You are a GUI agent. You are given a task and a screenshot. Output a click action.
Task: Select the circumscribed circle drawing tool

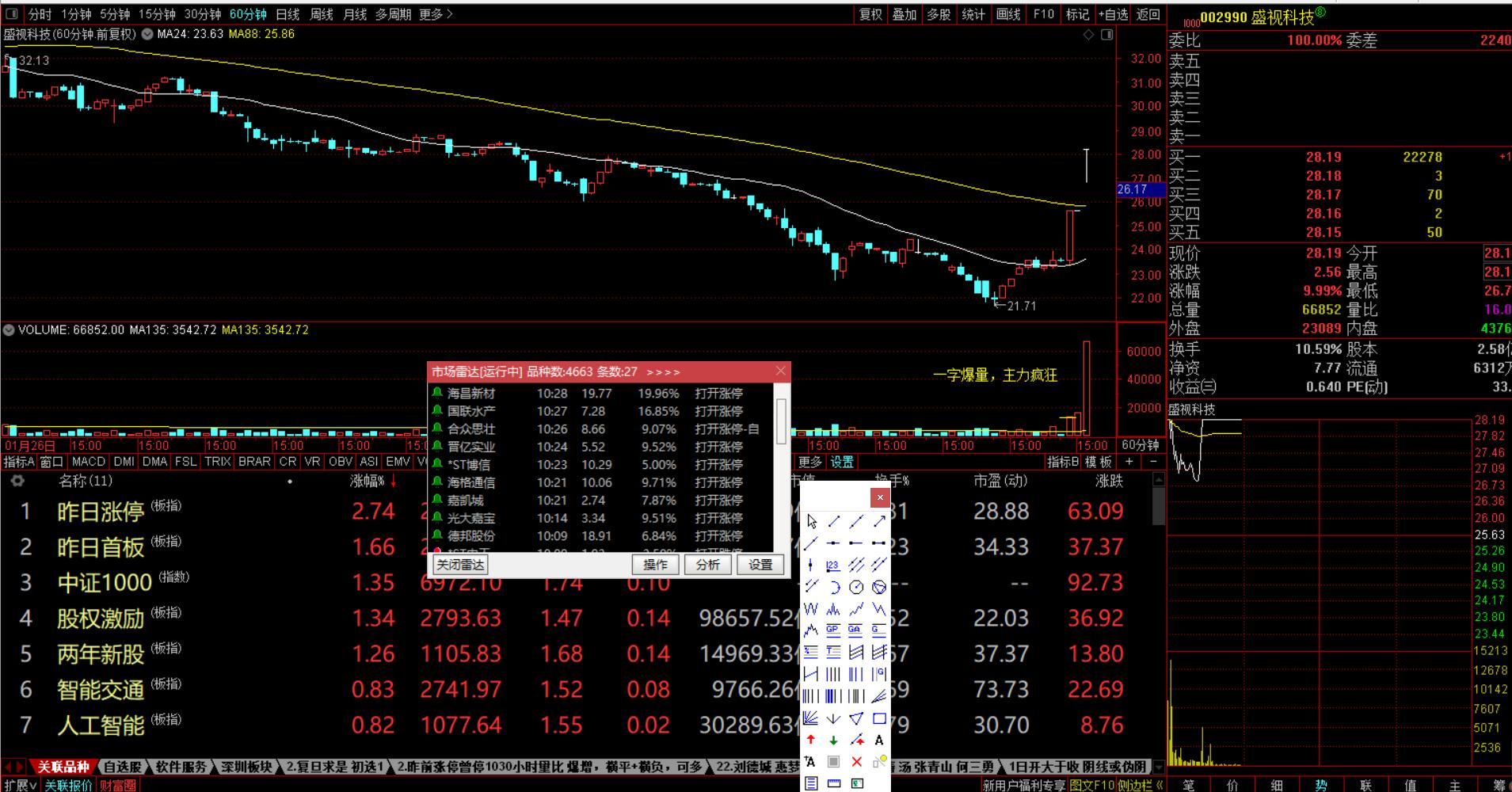[x=879, y=588]
